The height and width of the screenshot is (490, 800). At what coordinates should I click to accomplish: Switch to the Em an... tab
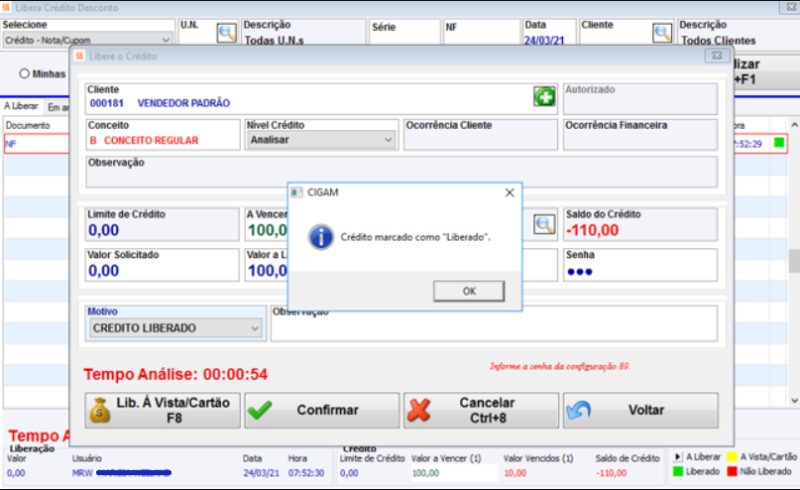point(57,107)
